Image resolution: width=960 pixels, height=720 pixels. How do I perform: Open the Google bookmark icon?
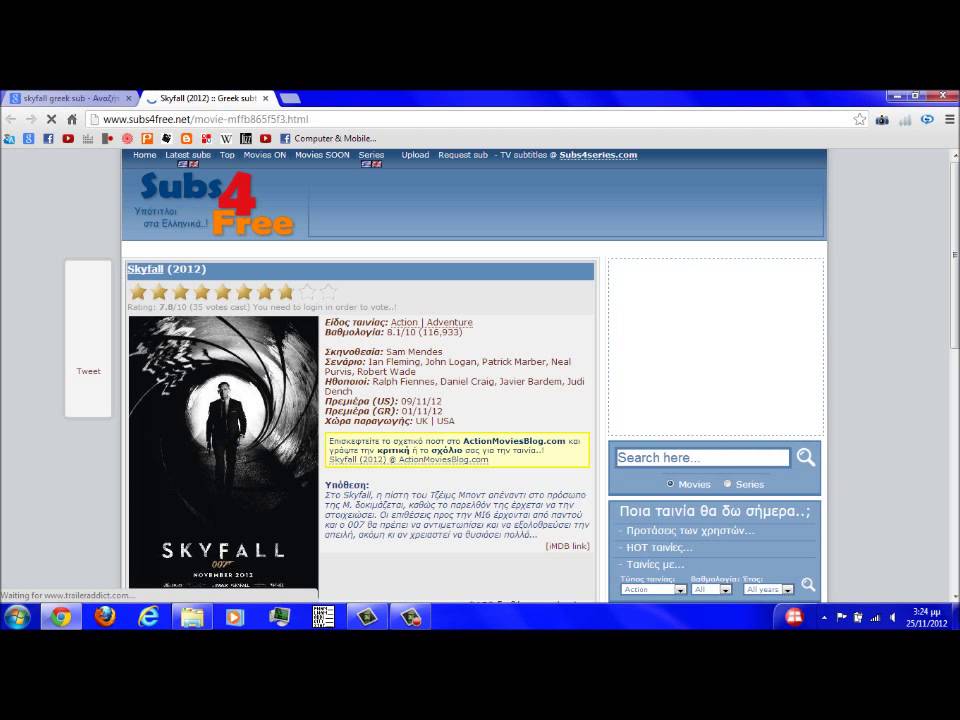(x=29, y=139)
